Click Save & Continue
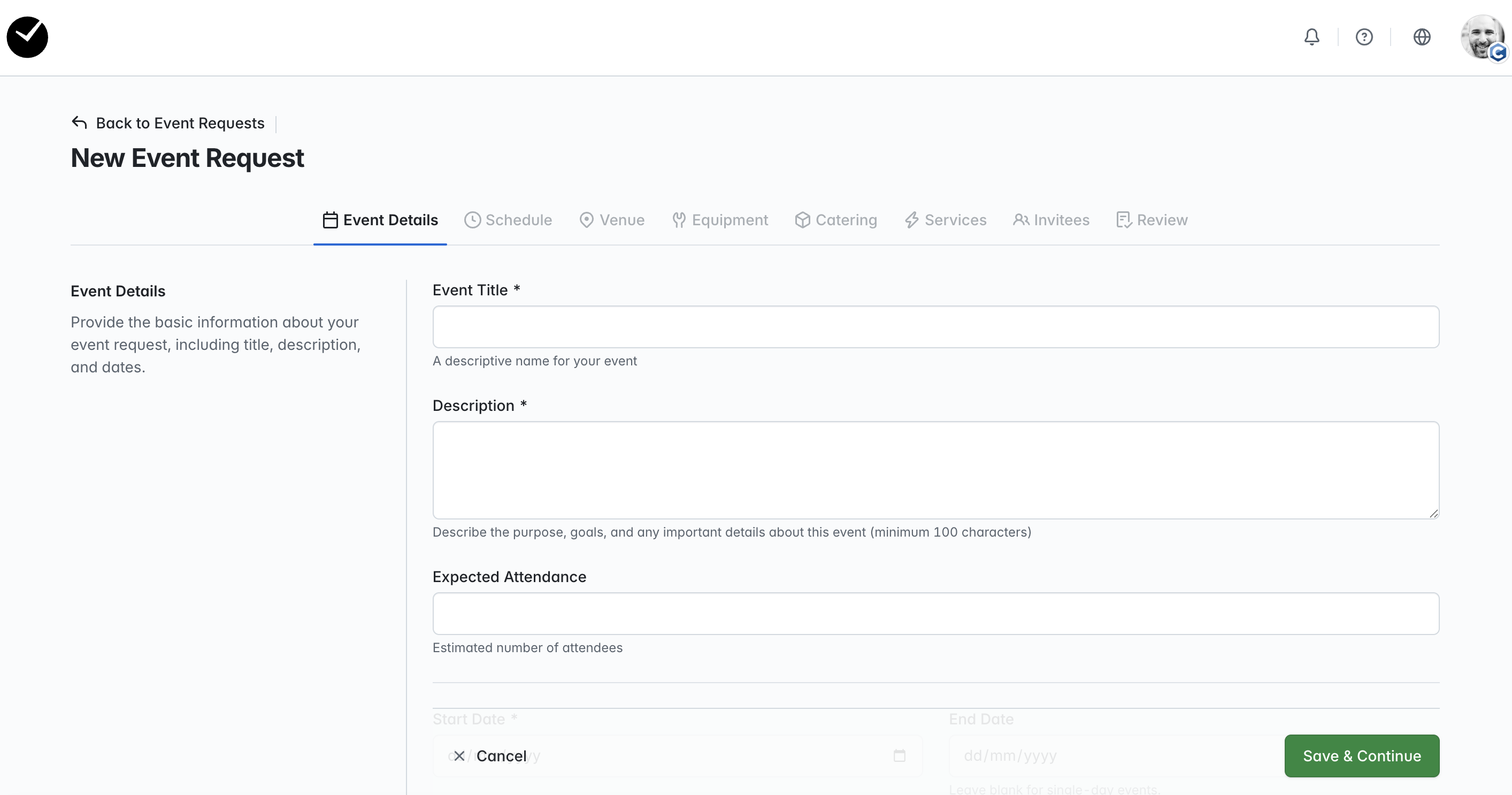Screen dimensions: 1512x795 [x=1362, y=756]
